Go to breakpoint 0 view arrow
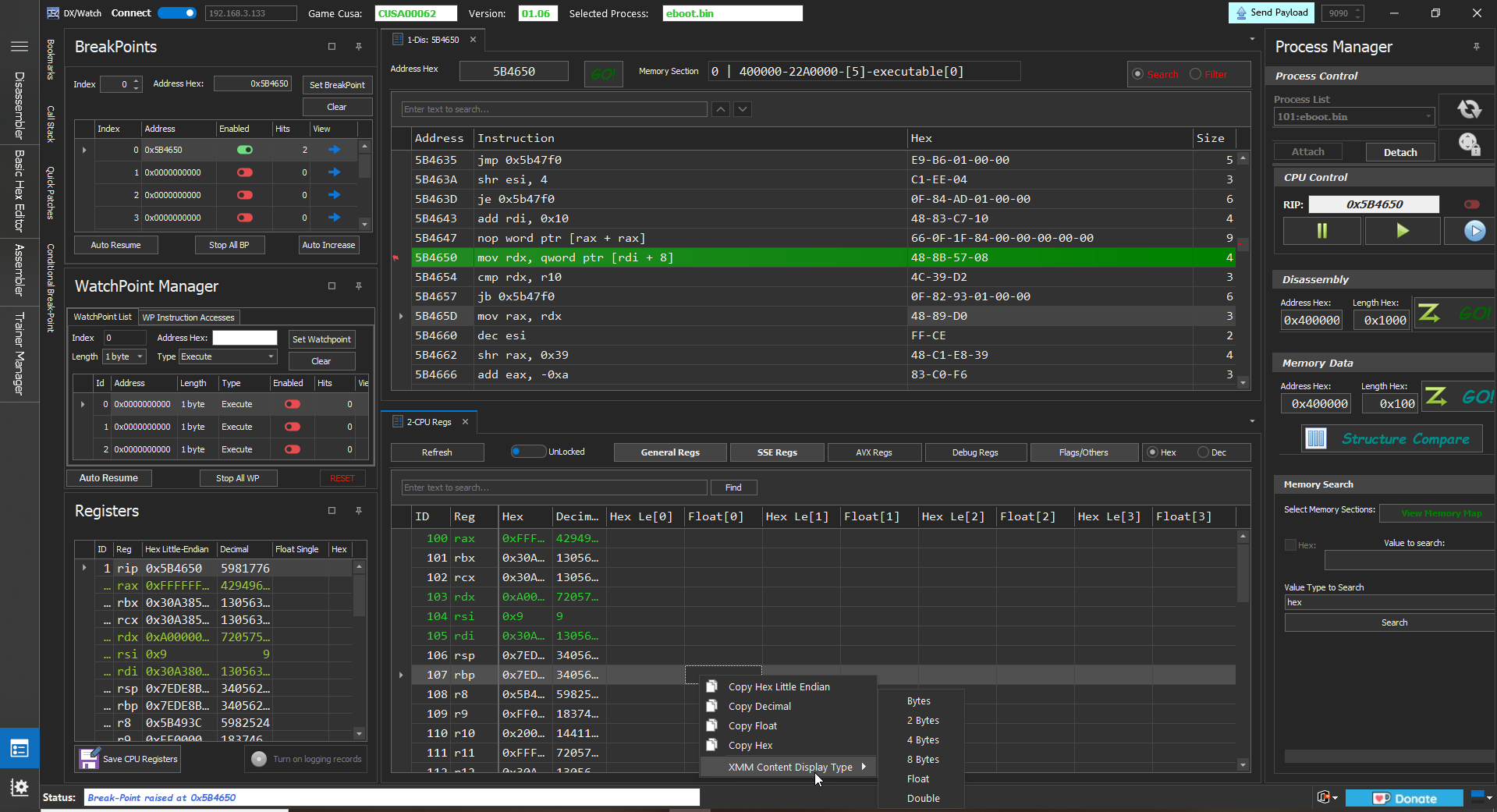 coord(335,150)
